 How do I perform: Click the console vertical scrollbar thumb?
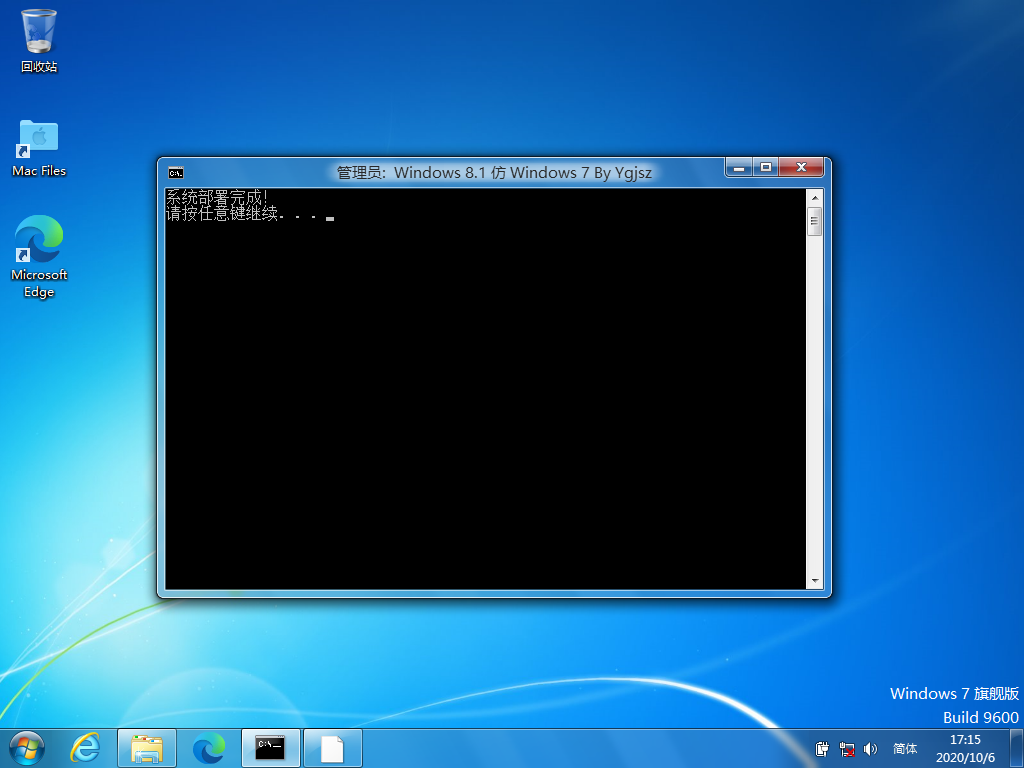pyautogui.click(x=814, y=221)
